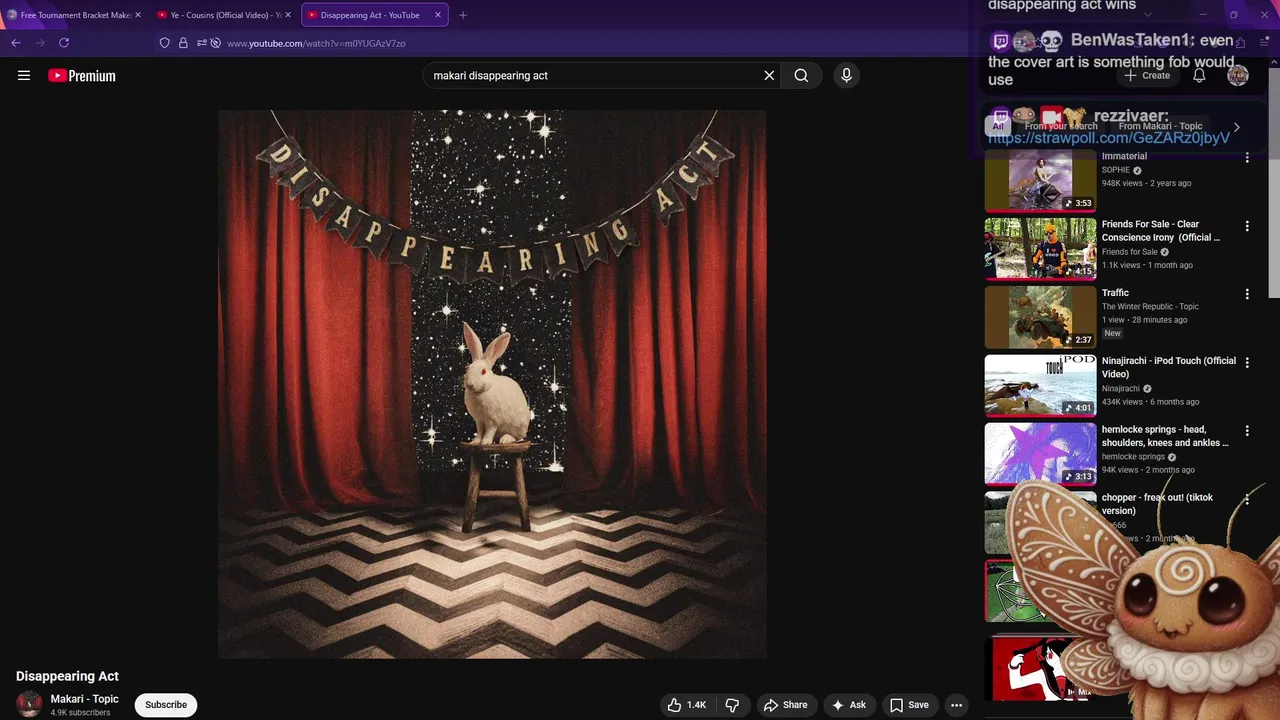Close the Disappearing Act tab
Viewport: 1280px width, 720px height.
(438, 15)
